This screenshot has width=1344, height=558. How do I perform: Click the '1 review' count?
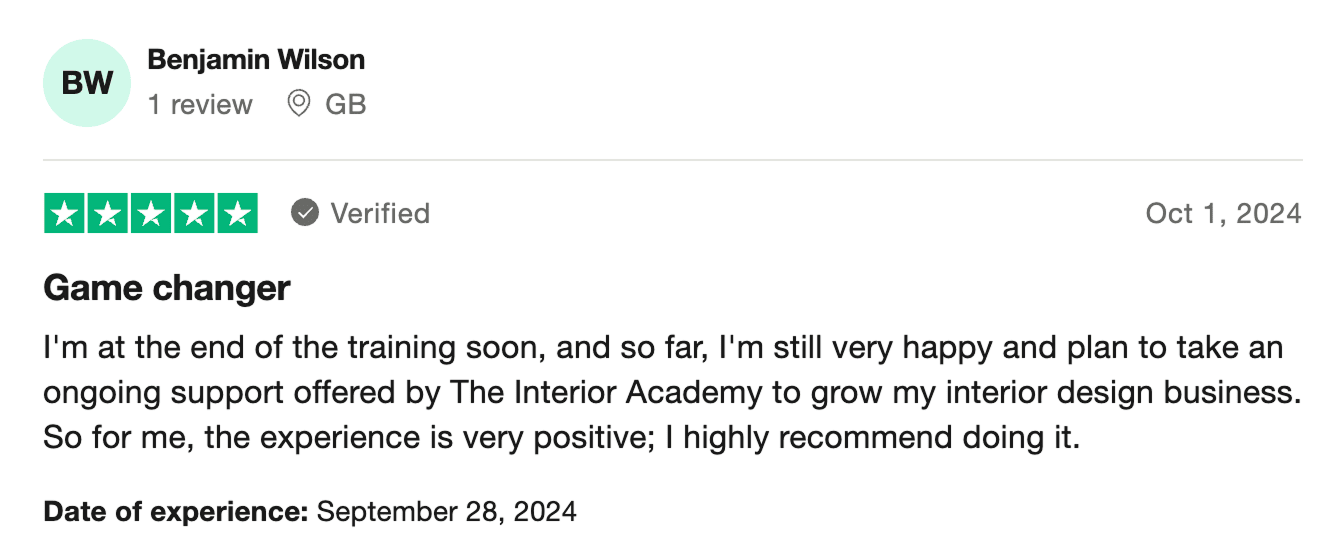[x=200, y=104]
